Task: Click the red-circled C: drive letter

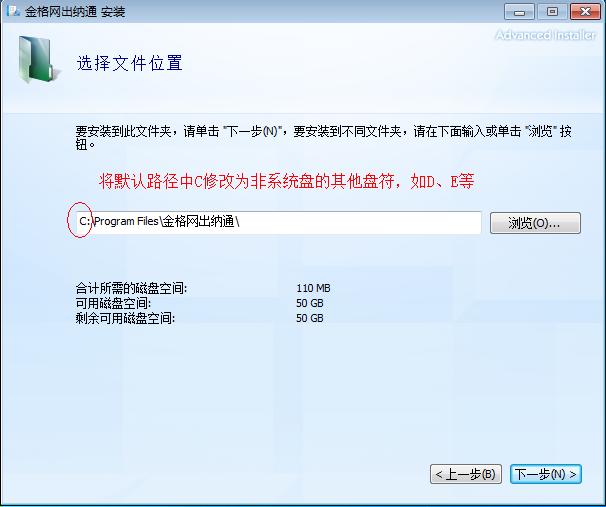Action: click(x=84, y=222)
